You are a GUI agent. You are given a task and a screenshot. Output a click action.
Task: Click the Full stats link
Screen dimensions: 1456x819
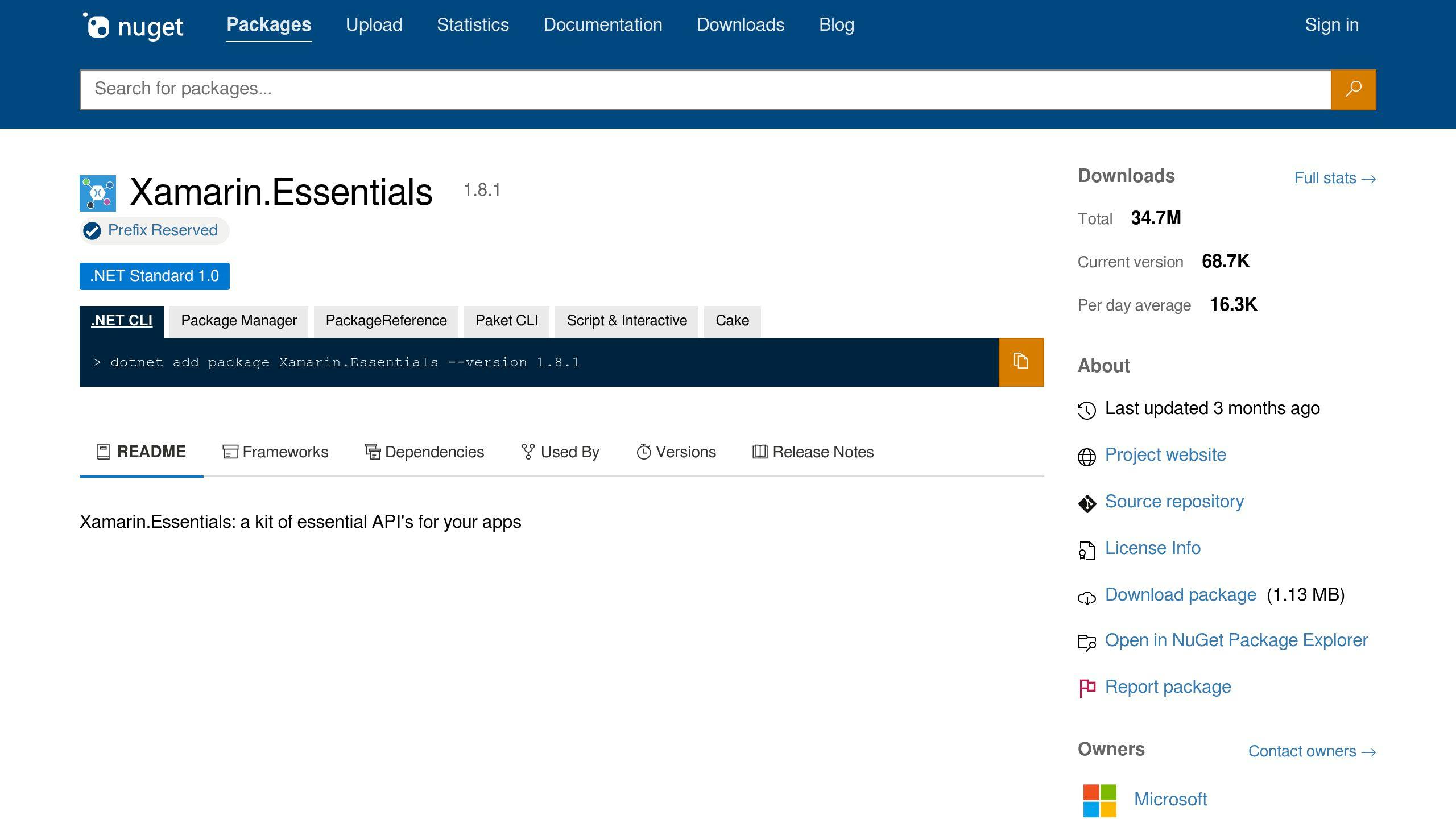click(x=1335, y=178)
